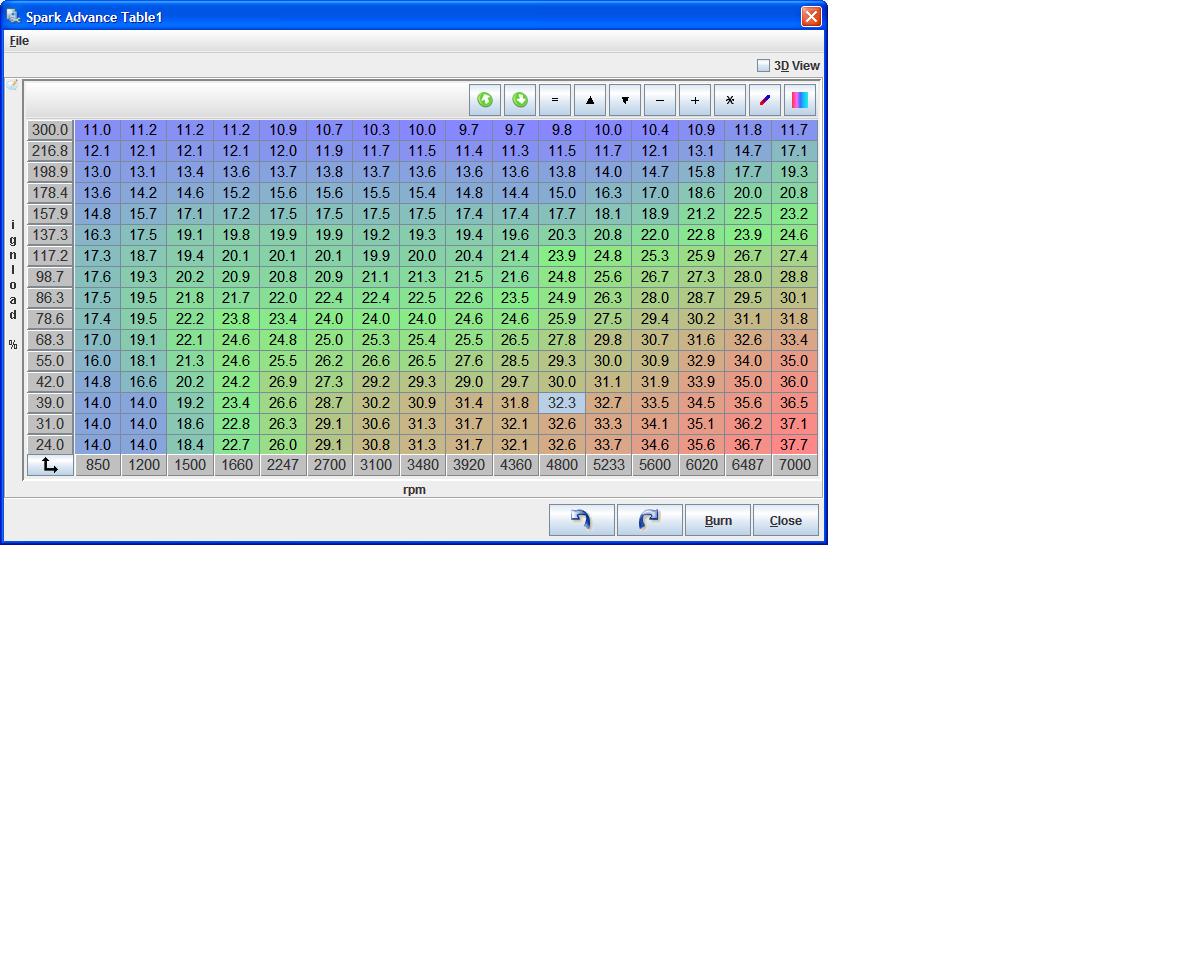Select the highlighted 32.3 table cell
This screenshot has height=963, width=1200.
coord(562,403)
